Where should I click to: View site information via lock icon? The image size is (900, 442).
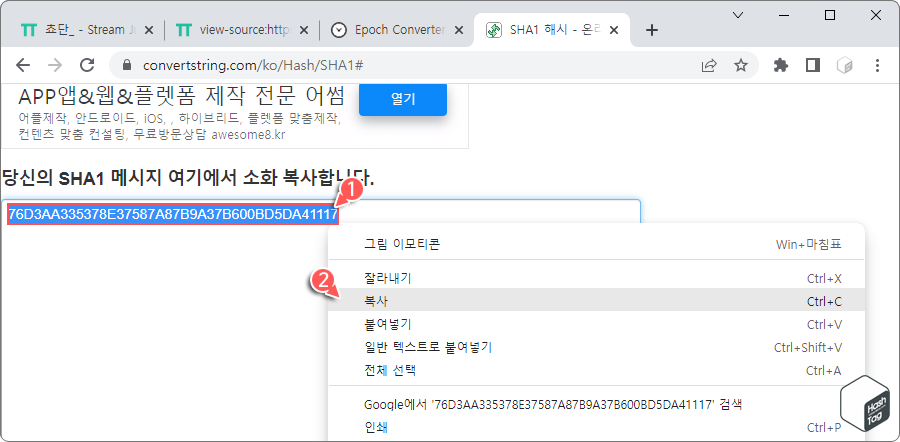[128, 65]
